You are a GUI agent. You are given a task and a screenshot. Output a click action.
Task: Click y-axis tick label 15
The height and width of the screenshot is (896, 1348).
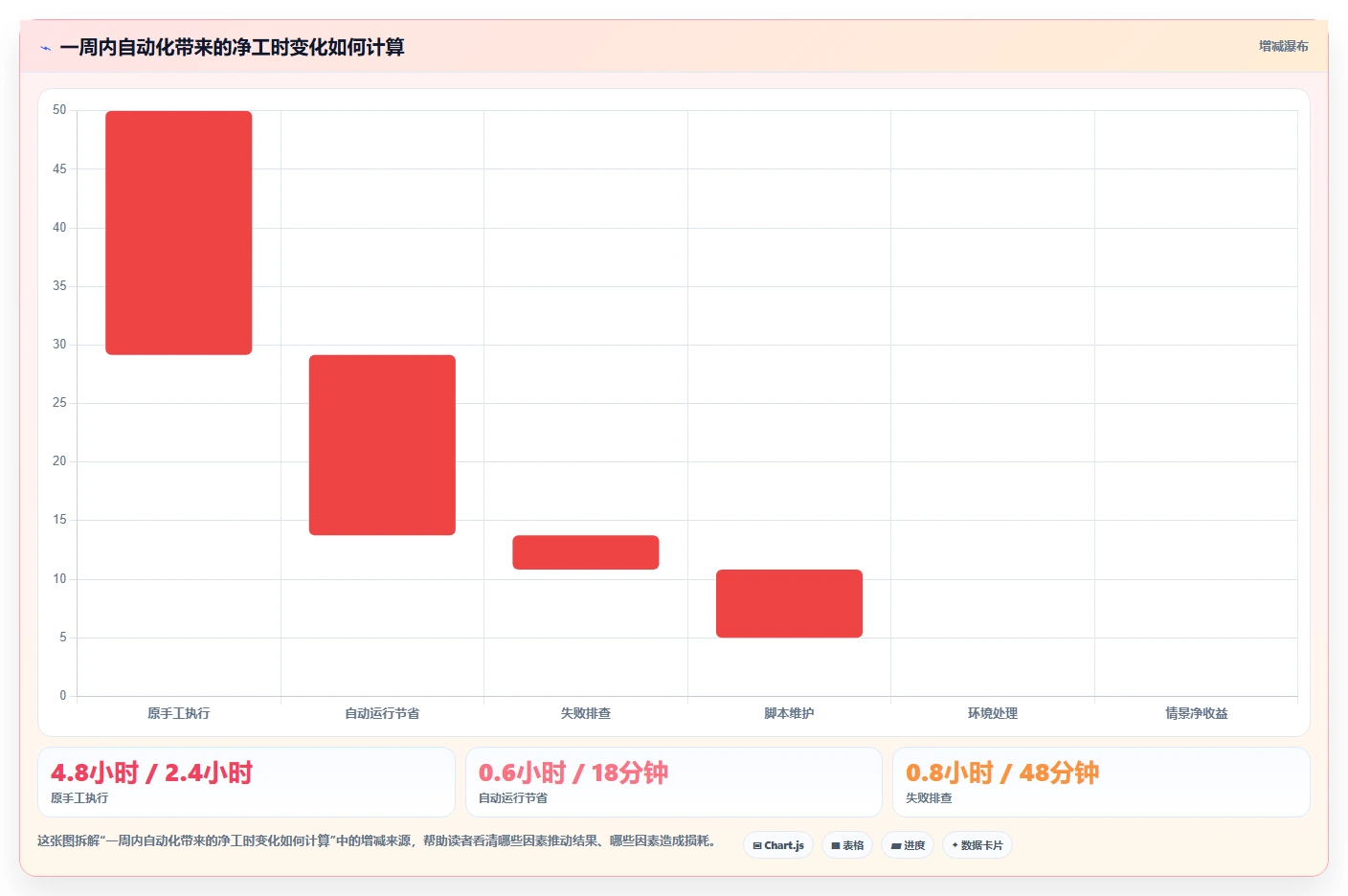coord(59,519)
